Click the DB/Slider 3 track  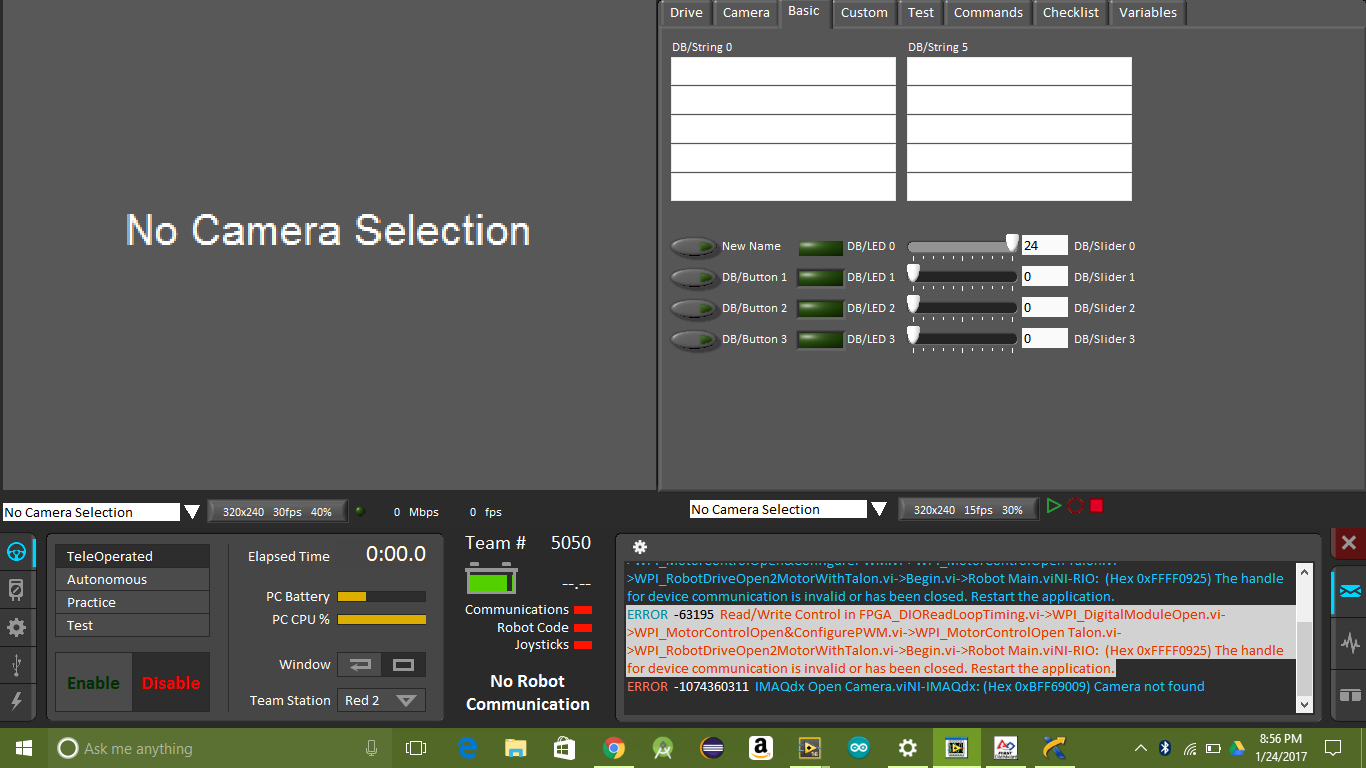(x=962, y=339)
